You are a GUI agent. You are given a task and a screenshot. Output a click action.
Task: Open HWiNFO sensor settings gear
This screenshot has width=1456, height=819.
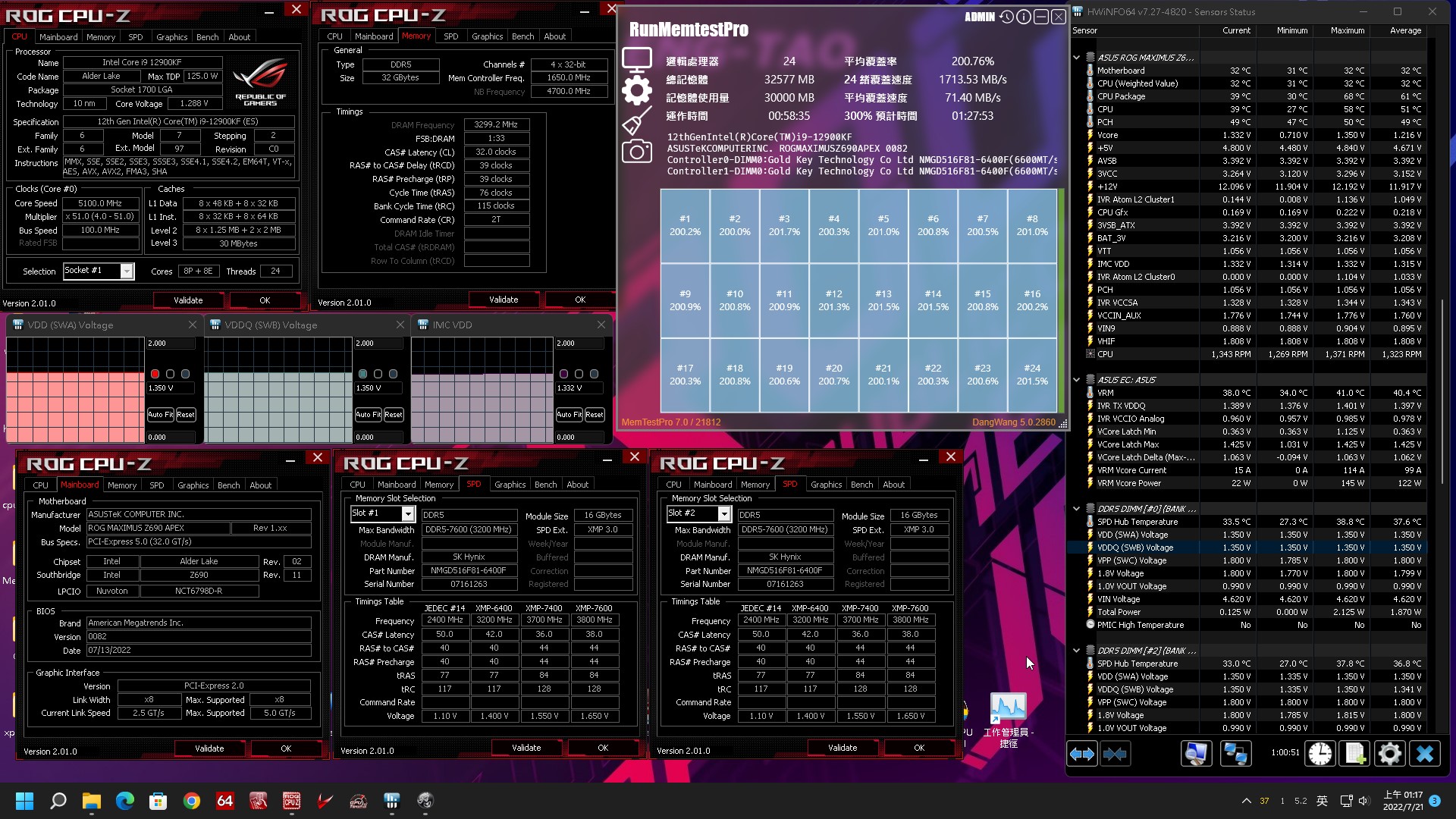(1389, 754)
